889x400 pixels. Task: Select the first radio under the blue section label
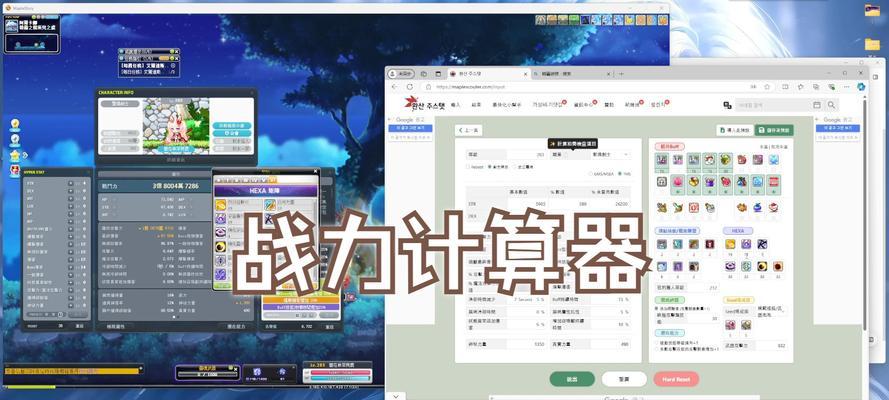(657, 343)
